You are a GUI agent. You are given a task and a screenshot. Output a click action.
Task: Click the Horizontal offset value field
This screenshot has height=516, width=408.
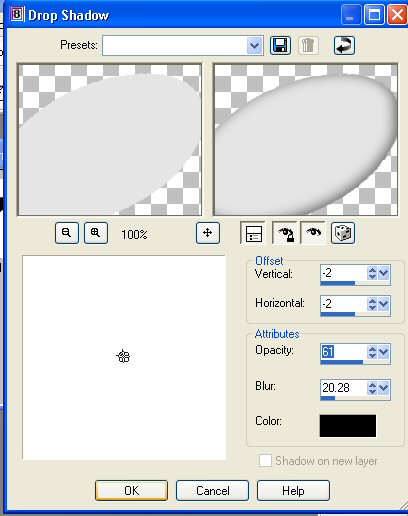click(343, 304)
